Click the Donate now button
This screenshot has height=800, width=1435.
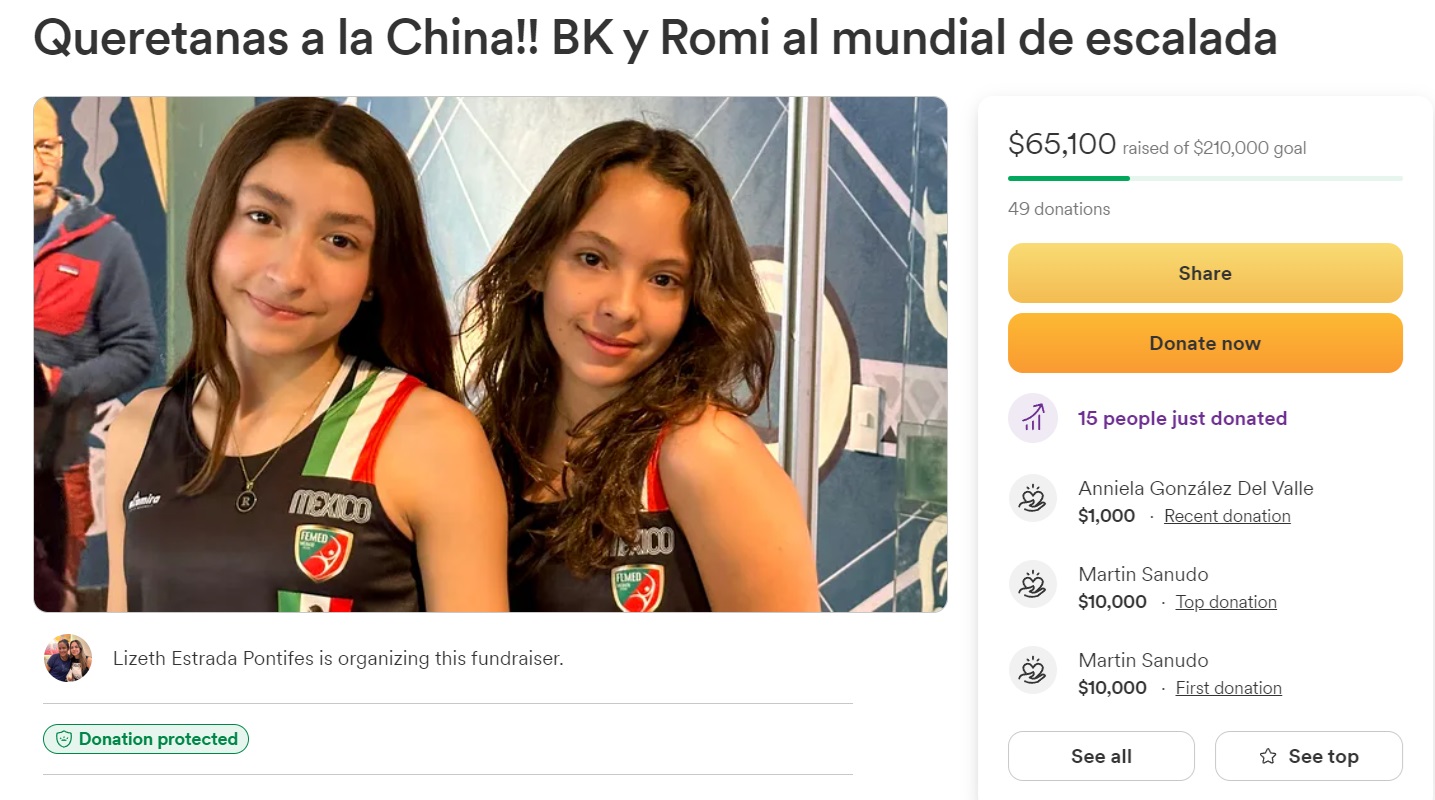[1205, 343]
